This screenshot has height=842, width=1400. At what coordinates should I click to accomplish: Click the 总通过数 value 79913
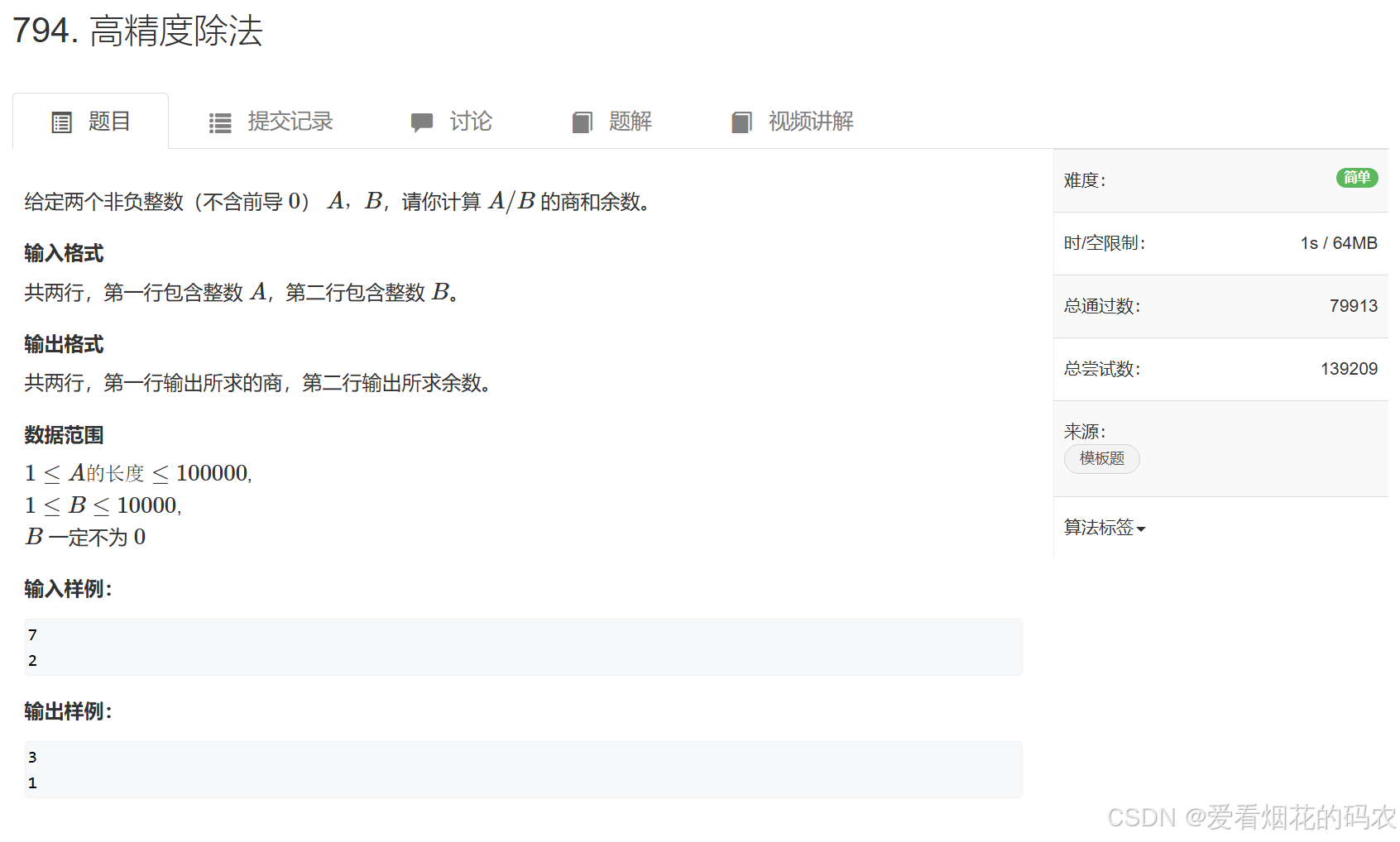(x=1354, y=306)
